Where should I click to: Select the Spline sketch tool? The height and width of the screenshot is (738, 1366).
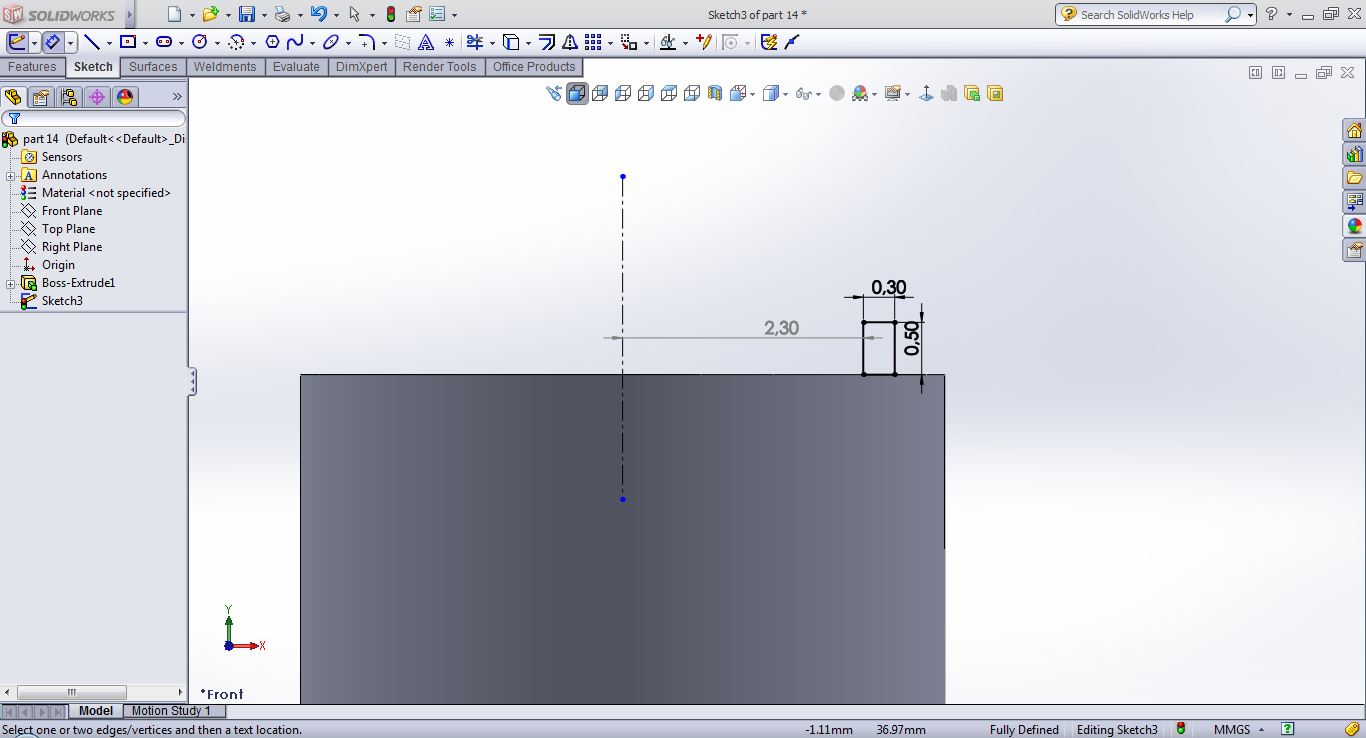pos(295,42)
